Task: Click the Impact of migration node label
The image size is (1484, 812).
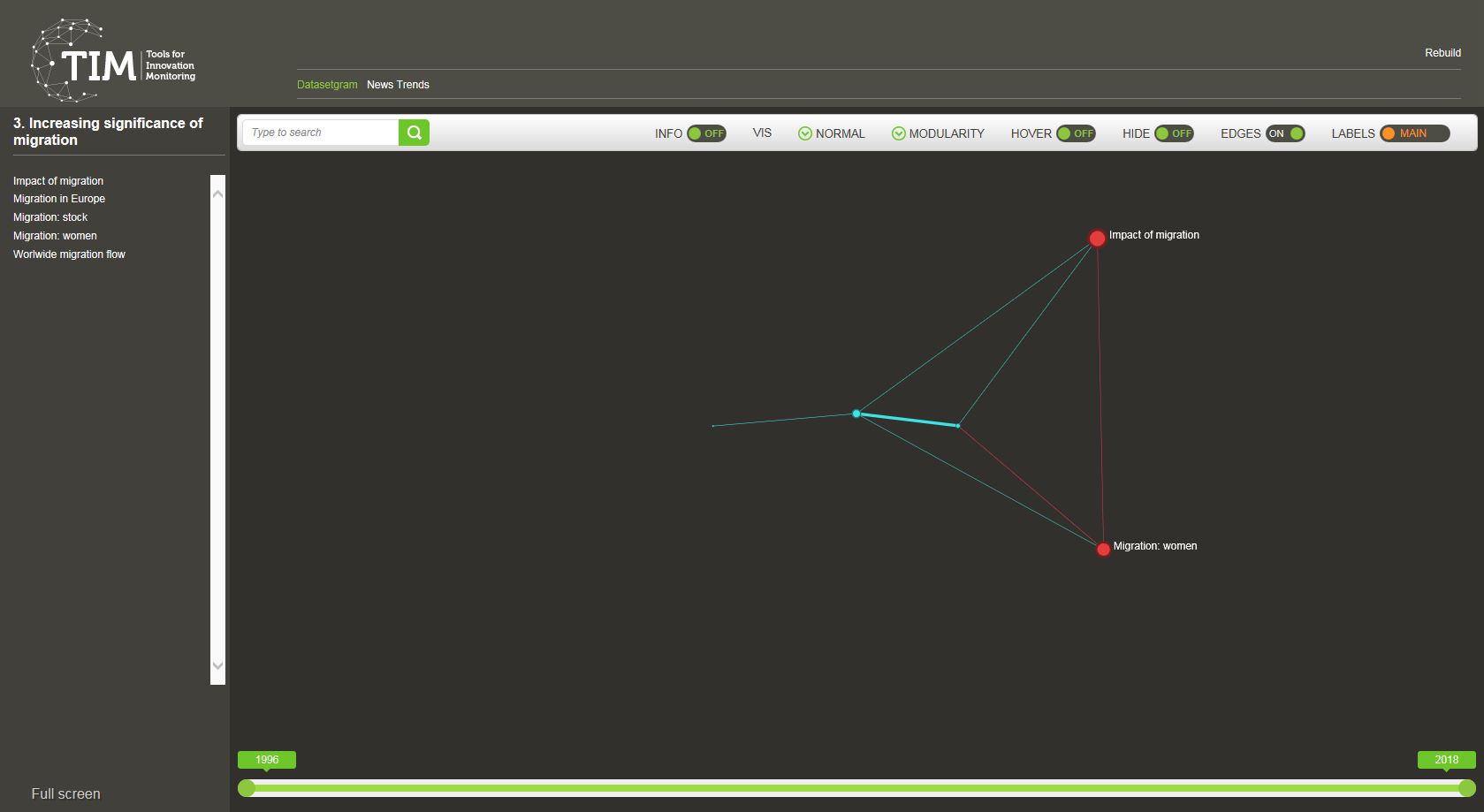Action: click(1154, 235)
